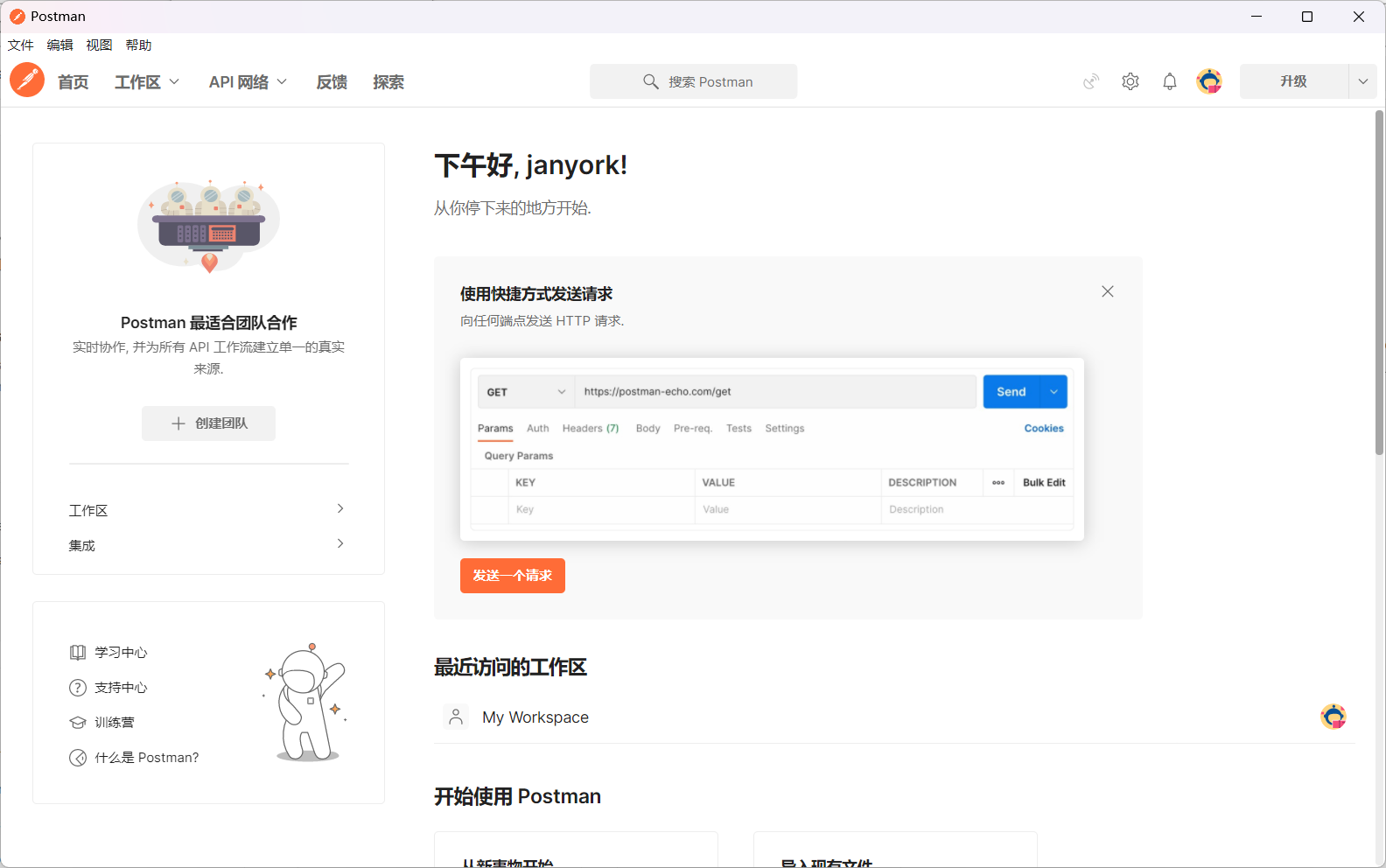
Task: Open the notifications bell
Action: click(1170, 81)
